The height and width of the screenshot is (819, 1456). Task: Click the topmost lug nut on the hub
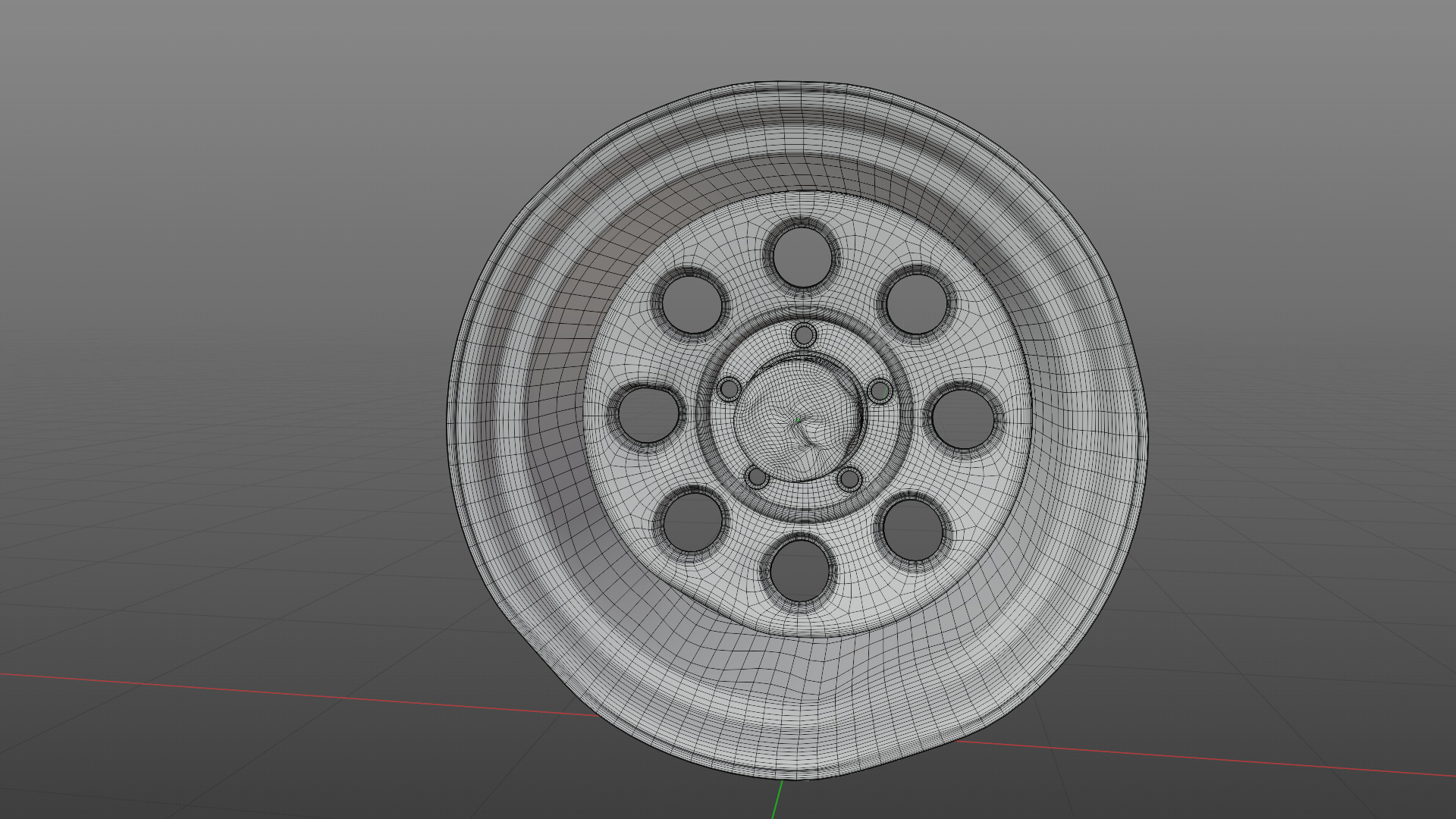[x=804, y=335]
